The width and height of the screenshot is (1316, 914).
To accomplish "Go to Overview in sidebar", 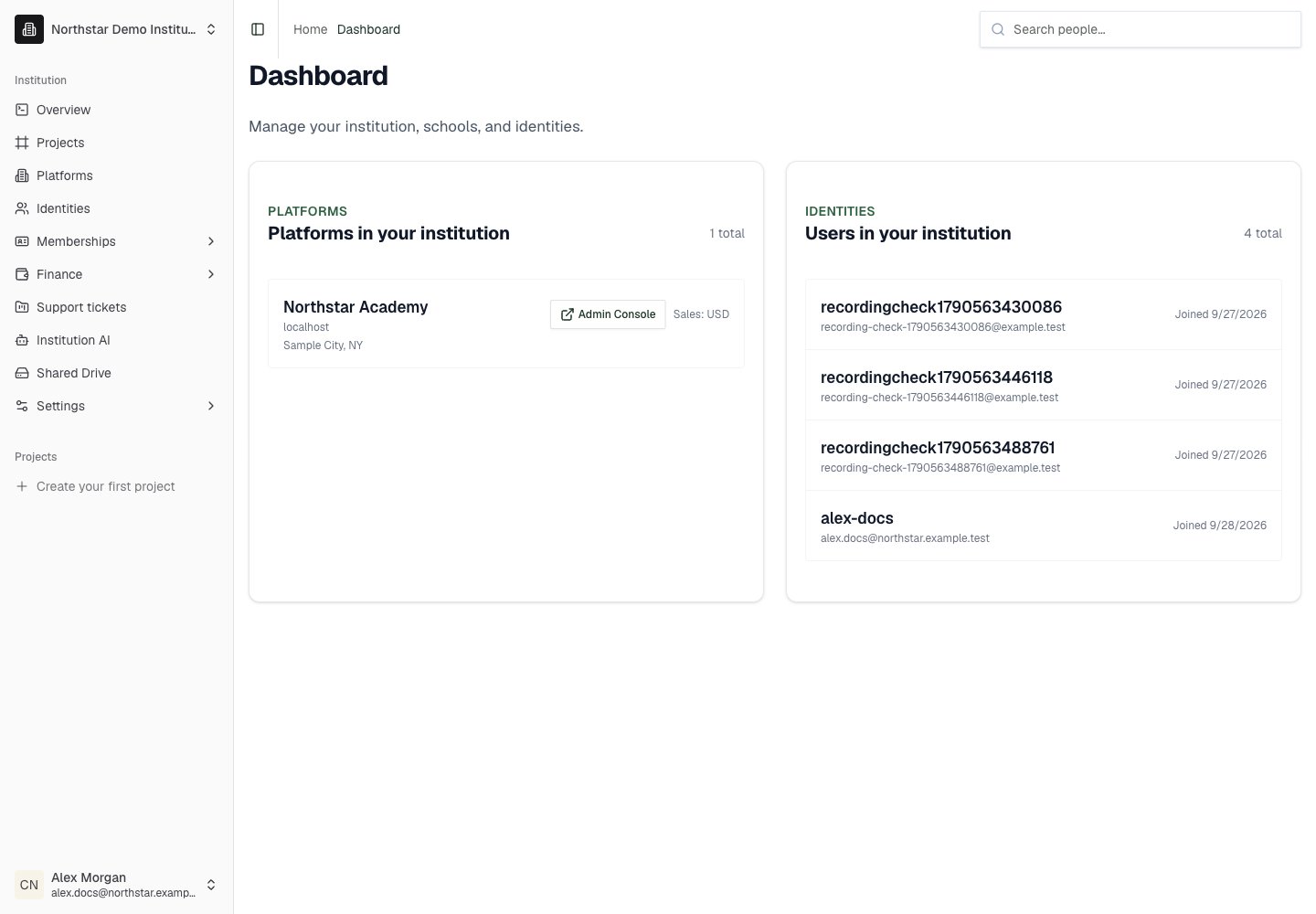I will click(117, 110).
